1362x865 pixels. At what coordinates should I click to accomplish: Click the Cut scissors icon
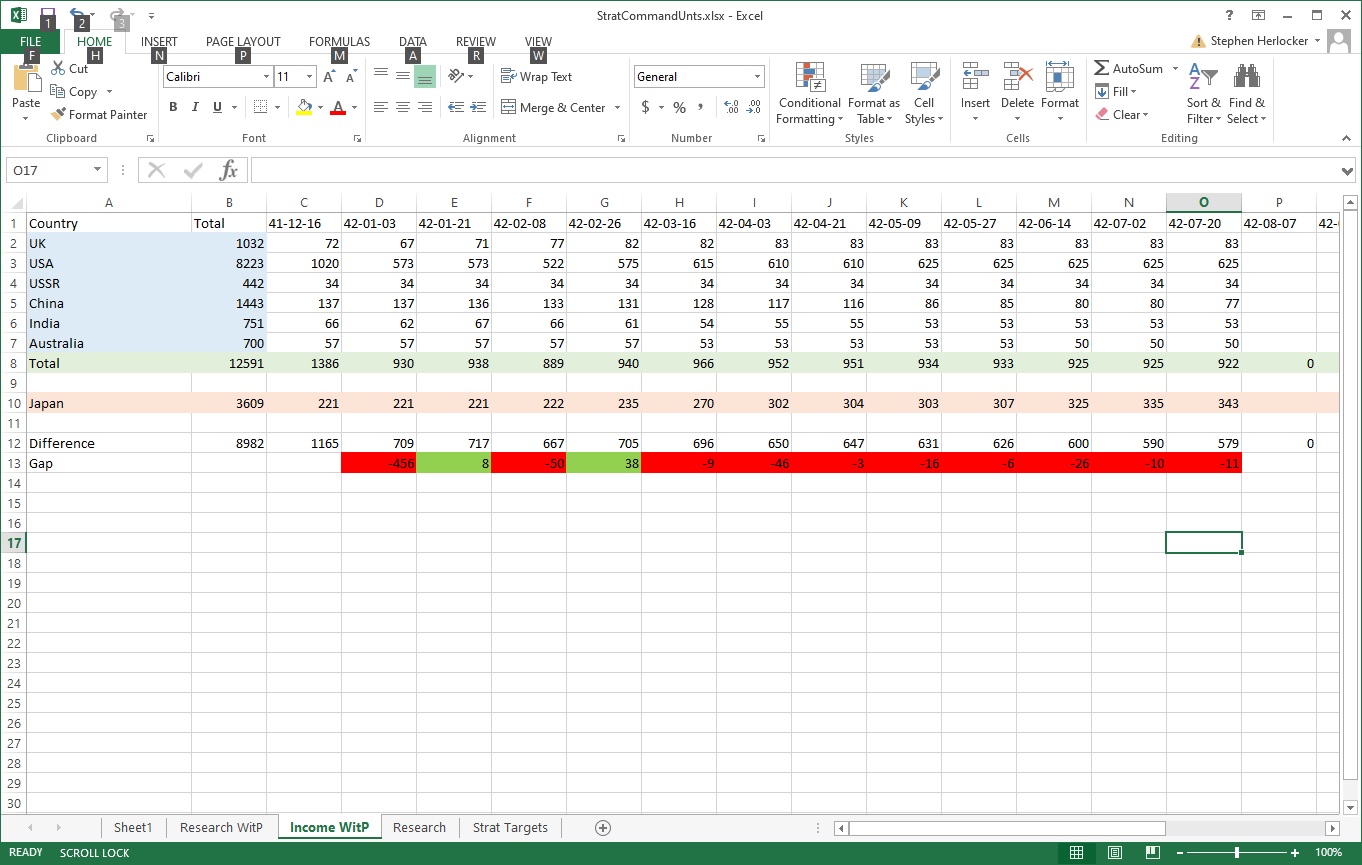(x=58, y=68)
